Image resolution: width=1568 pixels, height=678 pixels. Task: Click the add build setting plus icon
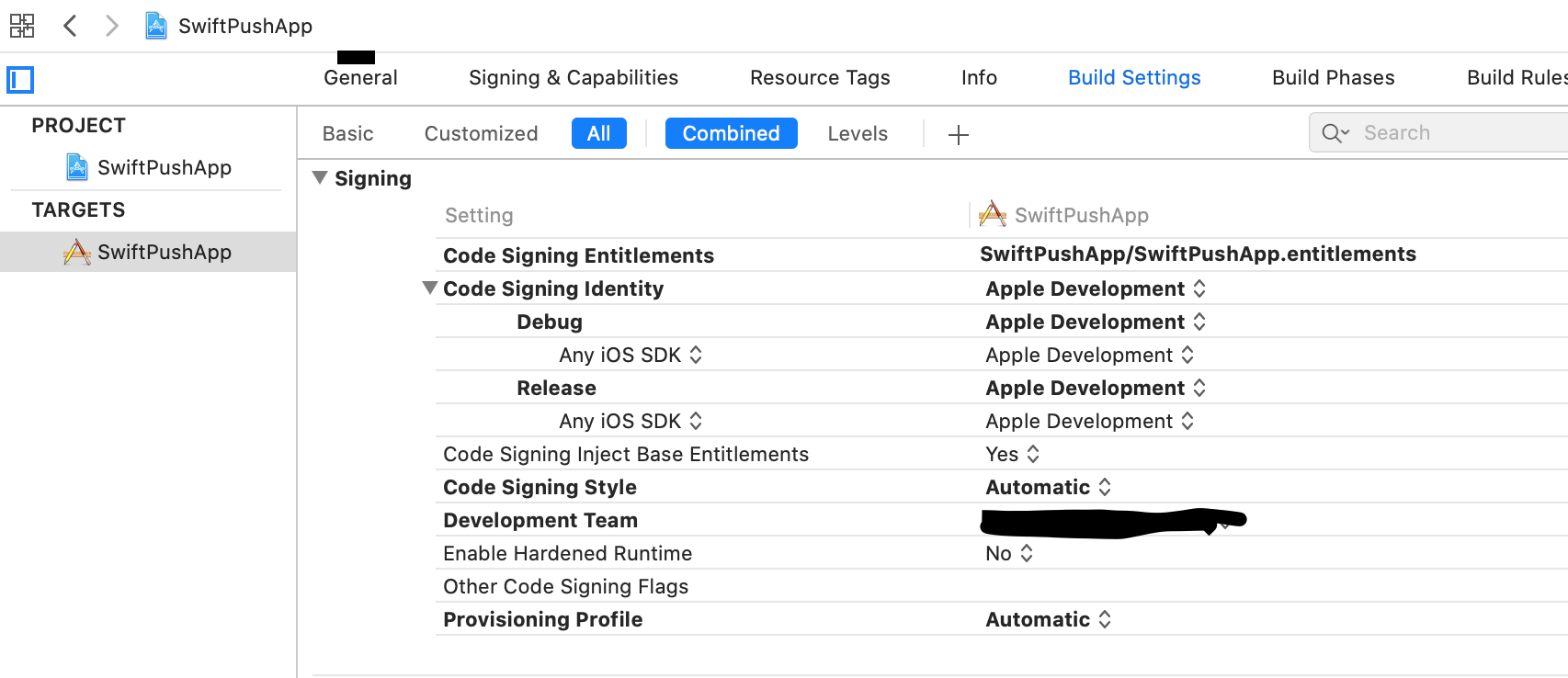(958, 135)
